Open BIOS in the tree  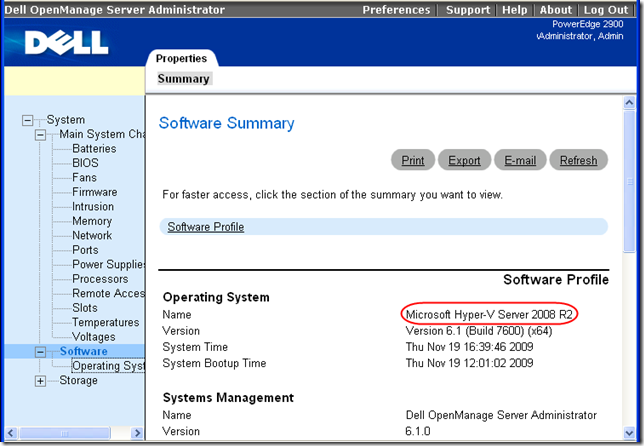[x=85, y=163]
